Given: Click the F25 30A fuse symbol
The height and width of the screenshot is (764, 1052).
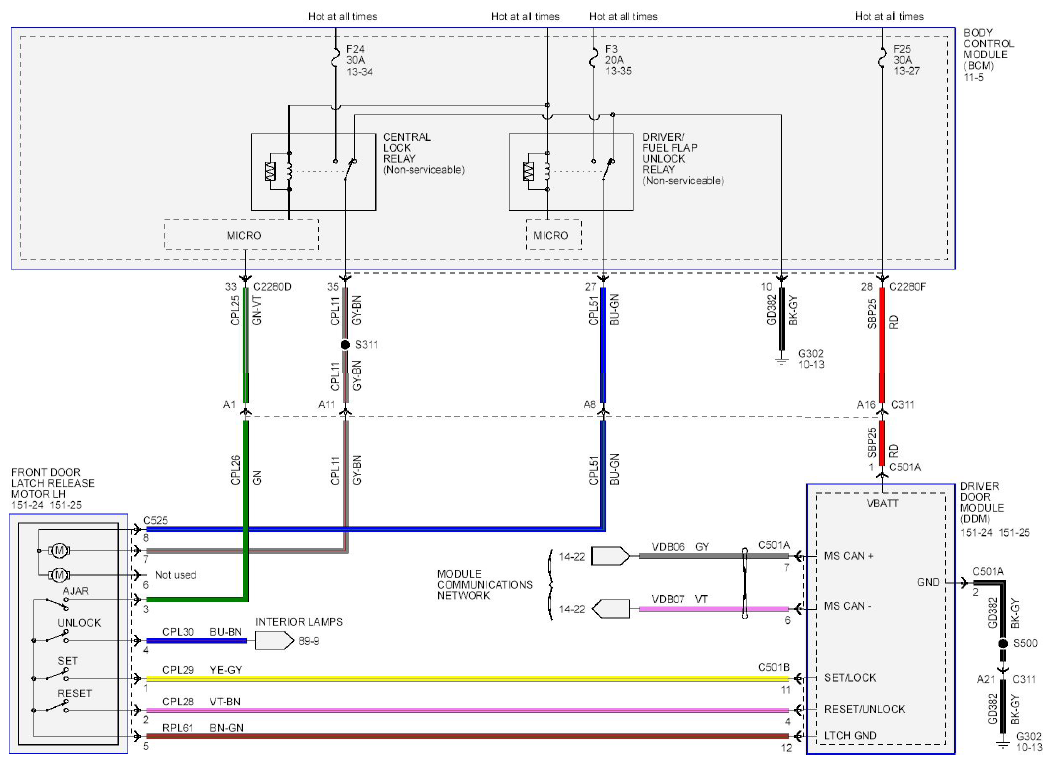Looking at the screenshot, I should [882, 59].
